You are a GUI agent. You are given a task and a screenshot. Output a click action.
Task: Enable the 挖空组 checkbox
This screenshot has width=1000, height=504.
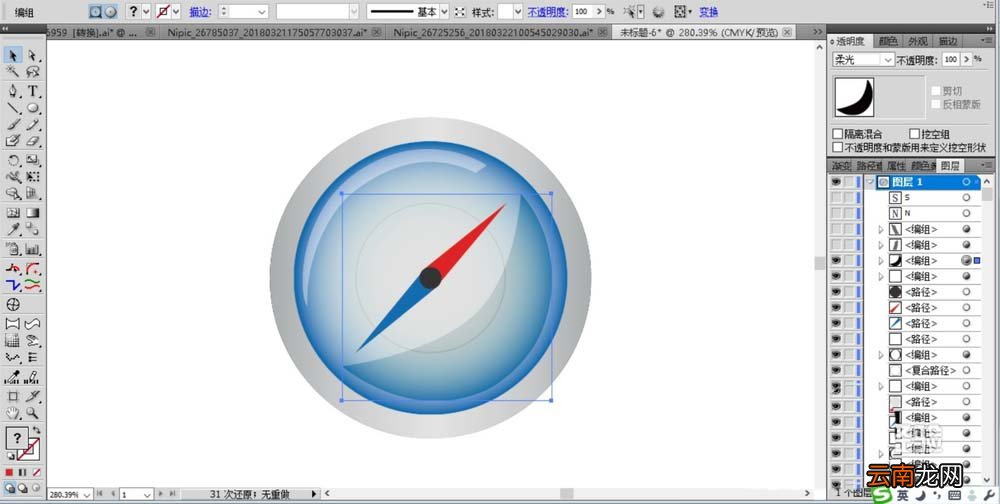tap(914, 134)
